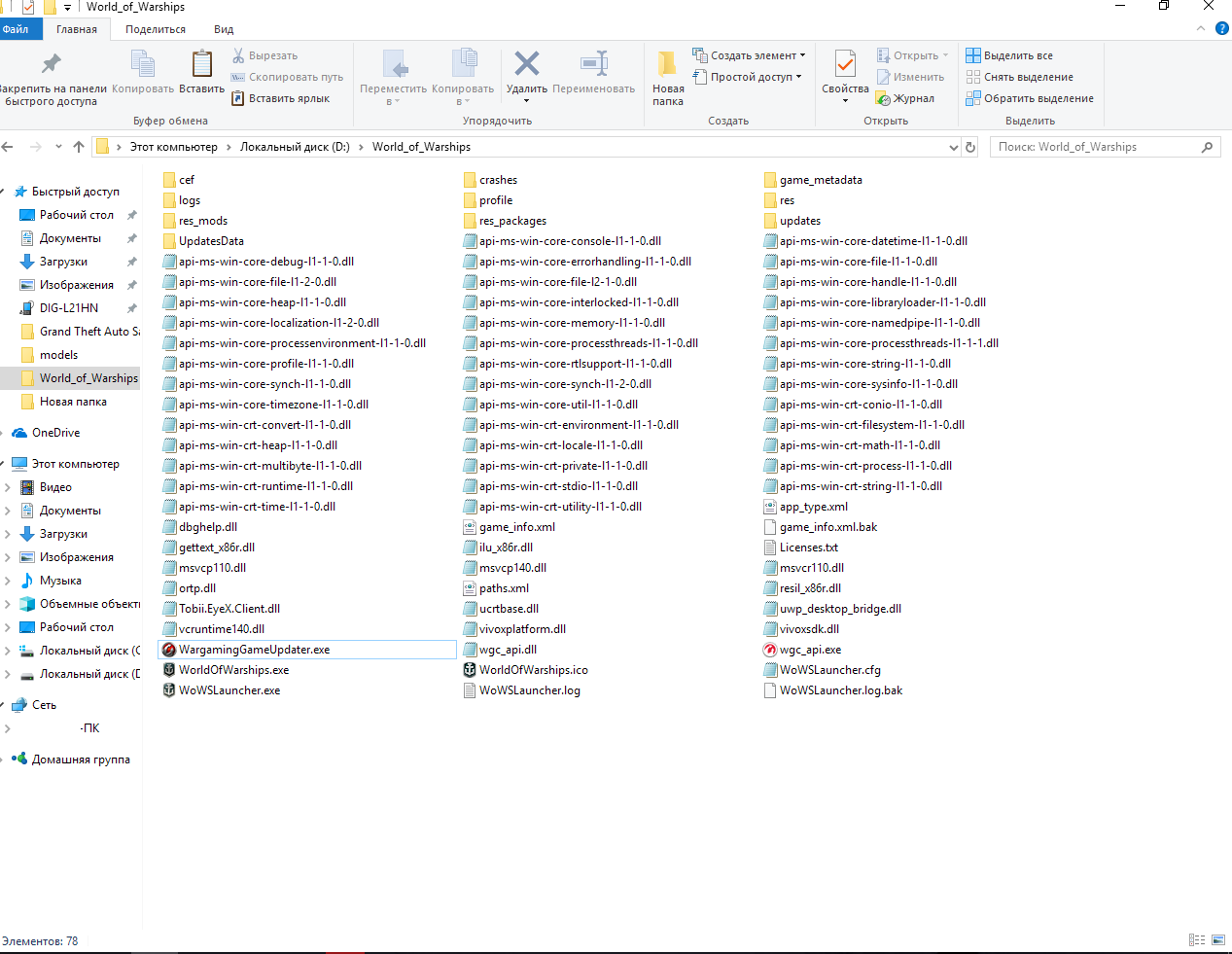The height and width of the screenshot is (954, 1232).
Task: Click World_of_Warships breadcrumb segment
Action: click(421, 147)
